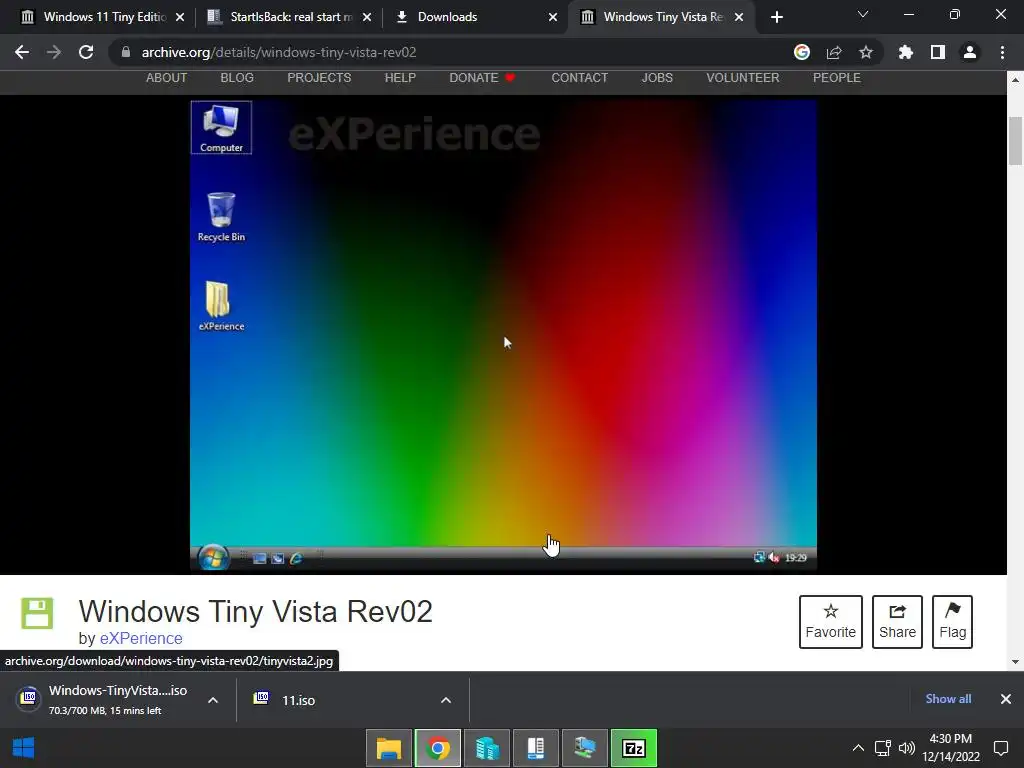Open the HELP link
This screenshot has height=768, width=1024.
[400, 78]
